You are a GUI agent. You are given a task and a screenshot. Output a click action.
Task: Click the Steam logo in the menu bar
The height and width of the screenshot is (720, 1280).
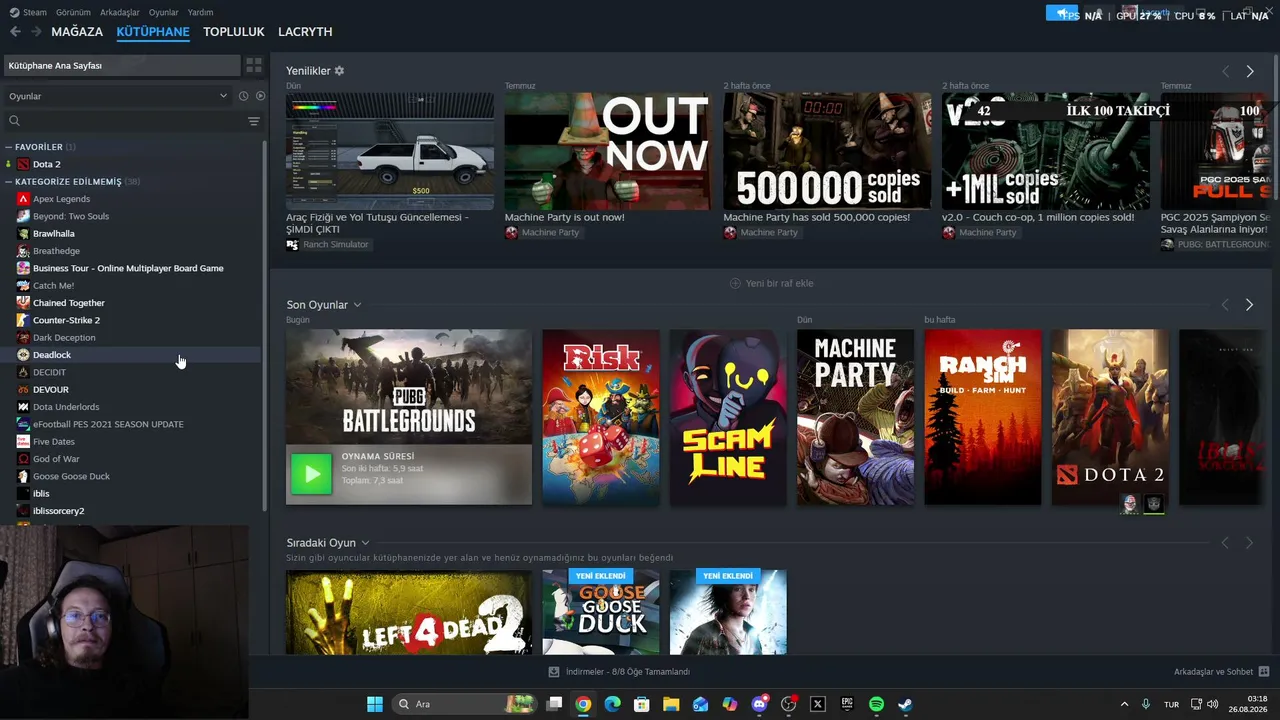coord(13,12)
